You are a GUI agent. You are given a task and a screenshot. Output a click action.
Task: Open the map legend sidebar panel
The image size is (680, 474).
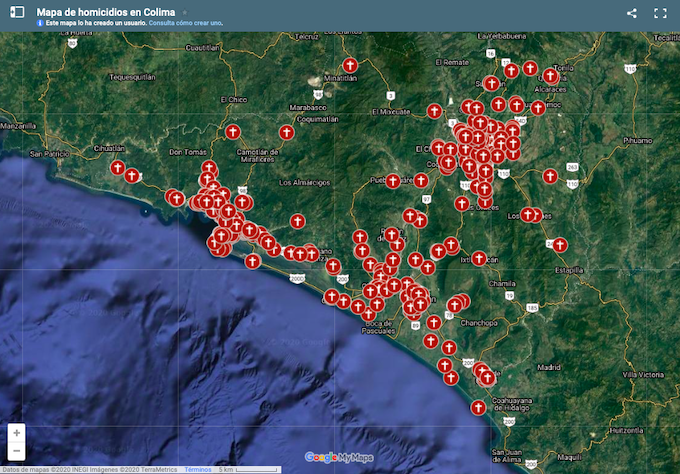[17, 12]
